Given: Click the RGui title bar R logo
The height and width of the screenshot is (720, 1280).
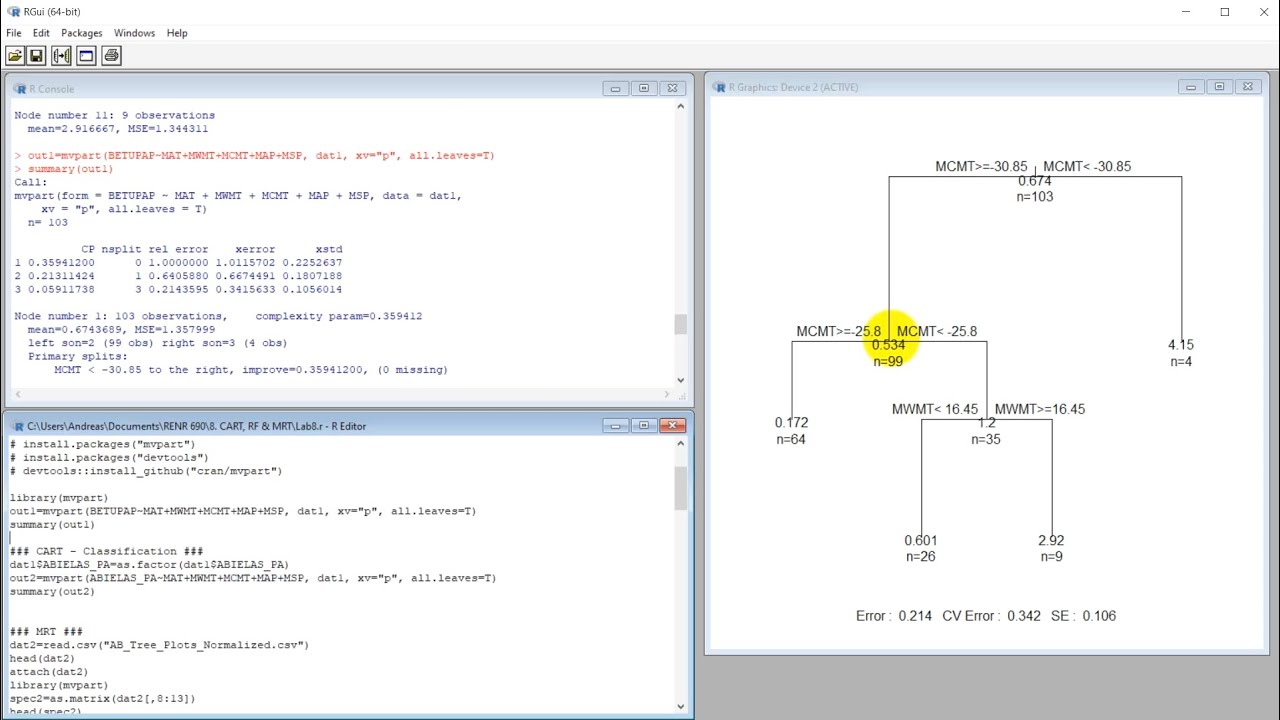Looking at the screenshot, I should (13, 12).
